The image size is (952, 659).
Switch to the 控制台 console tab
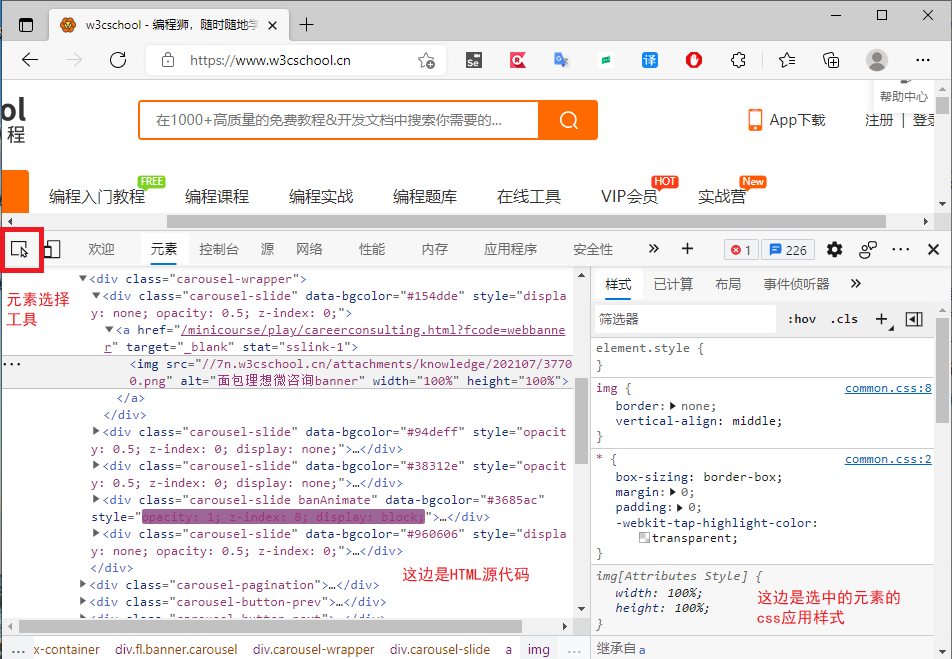coord(218,250)
